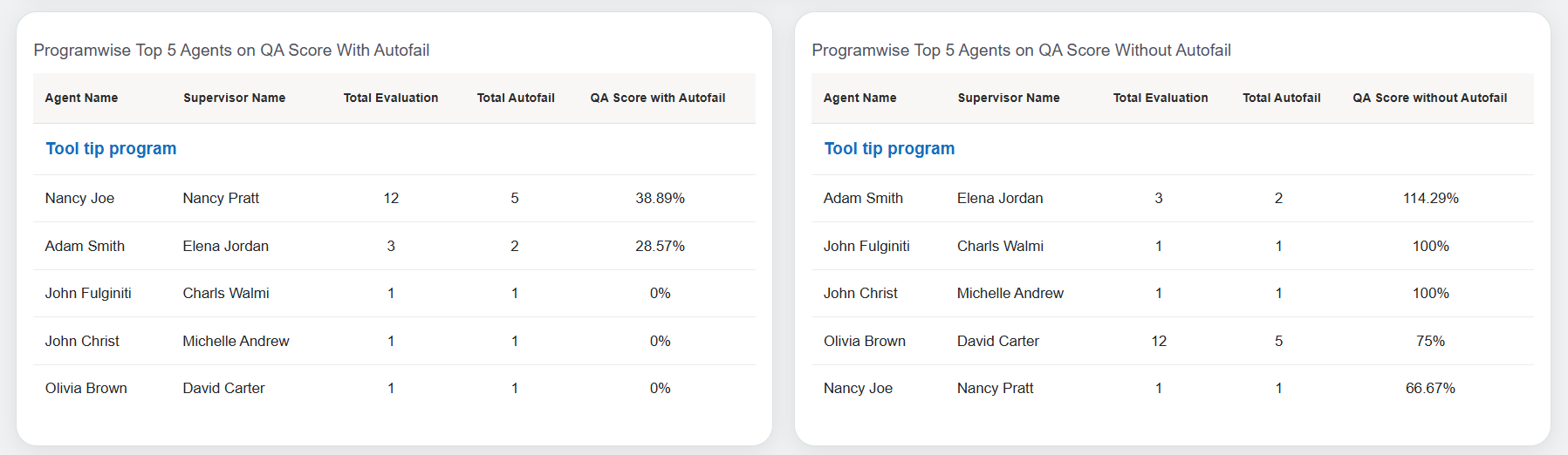Sort by QA Score with Autofail column
1568x455 pixels.
click(657, 98)
